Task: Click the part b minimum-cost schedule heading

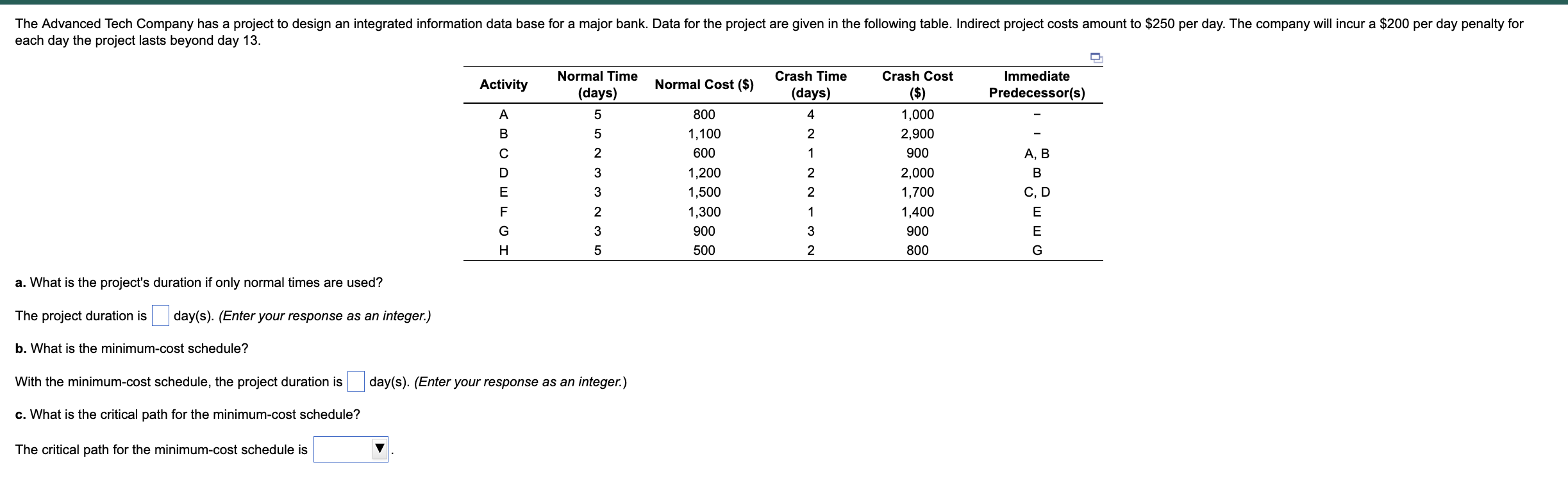Action: tap(132, 349)
